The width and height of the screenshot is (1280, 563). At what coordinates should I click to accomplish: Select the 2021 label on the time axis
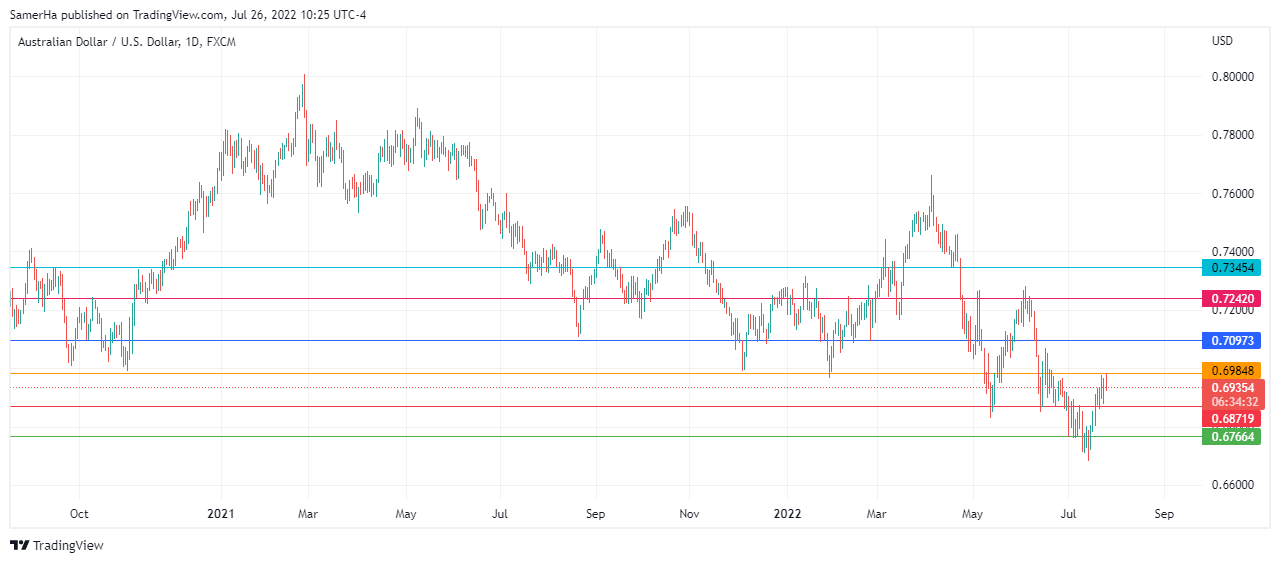coord(220,514)
